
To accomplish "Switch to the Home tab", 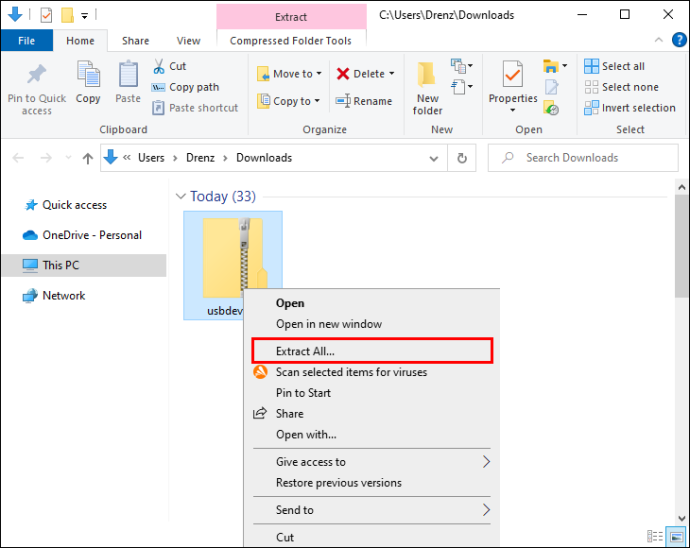I will 80,40.
